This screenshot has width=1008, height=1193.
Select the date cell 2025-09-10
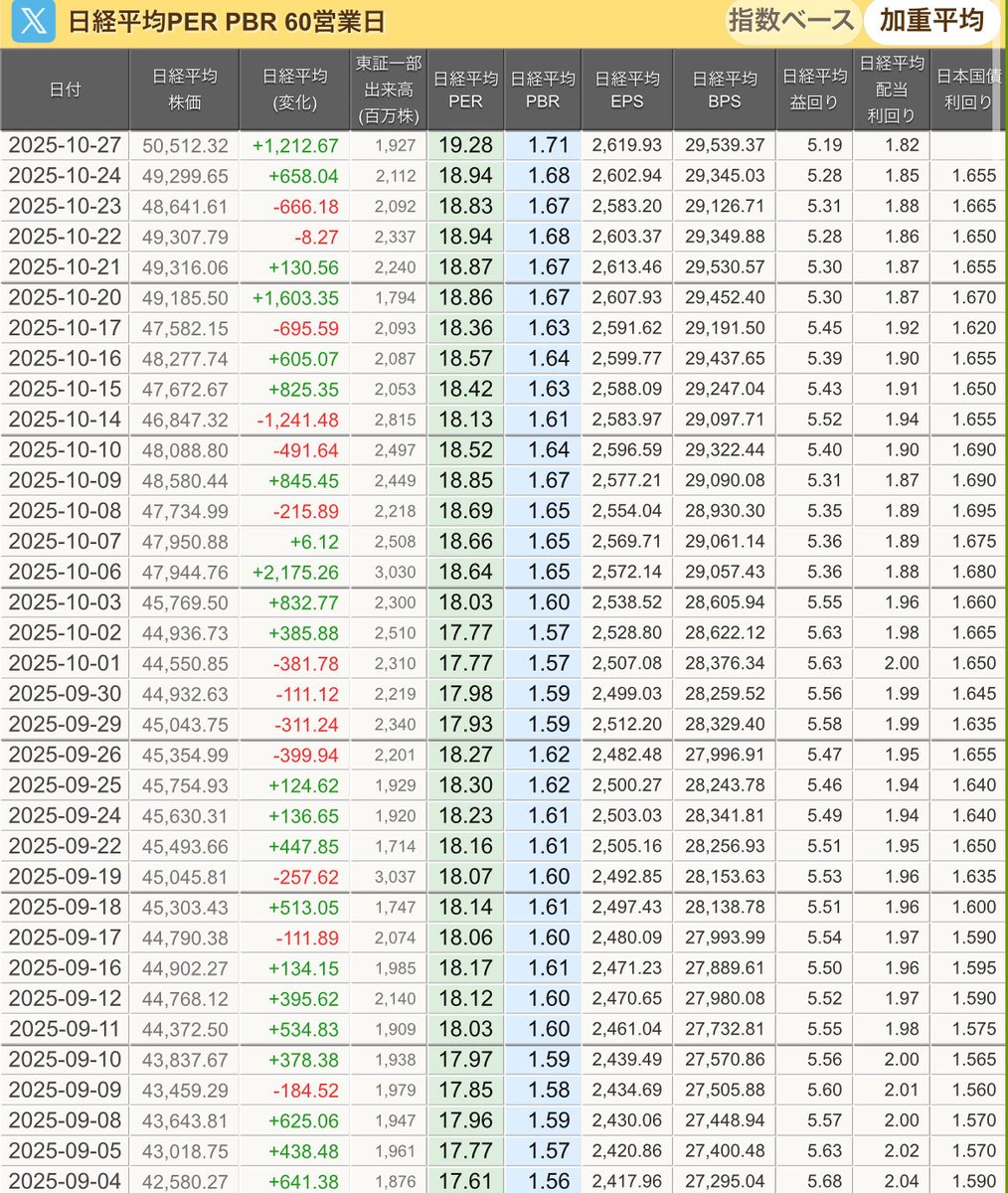65,1060
